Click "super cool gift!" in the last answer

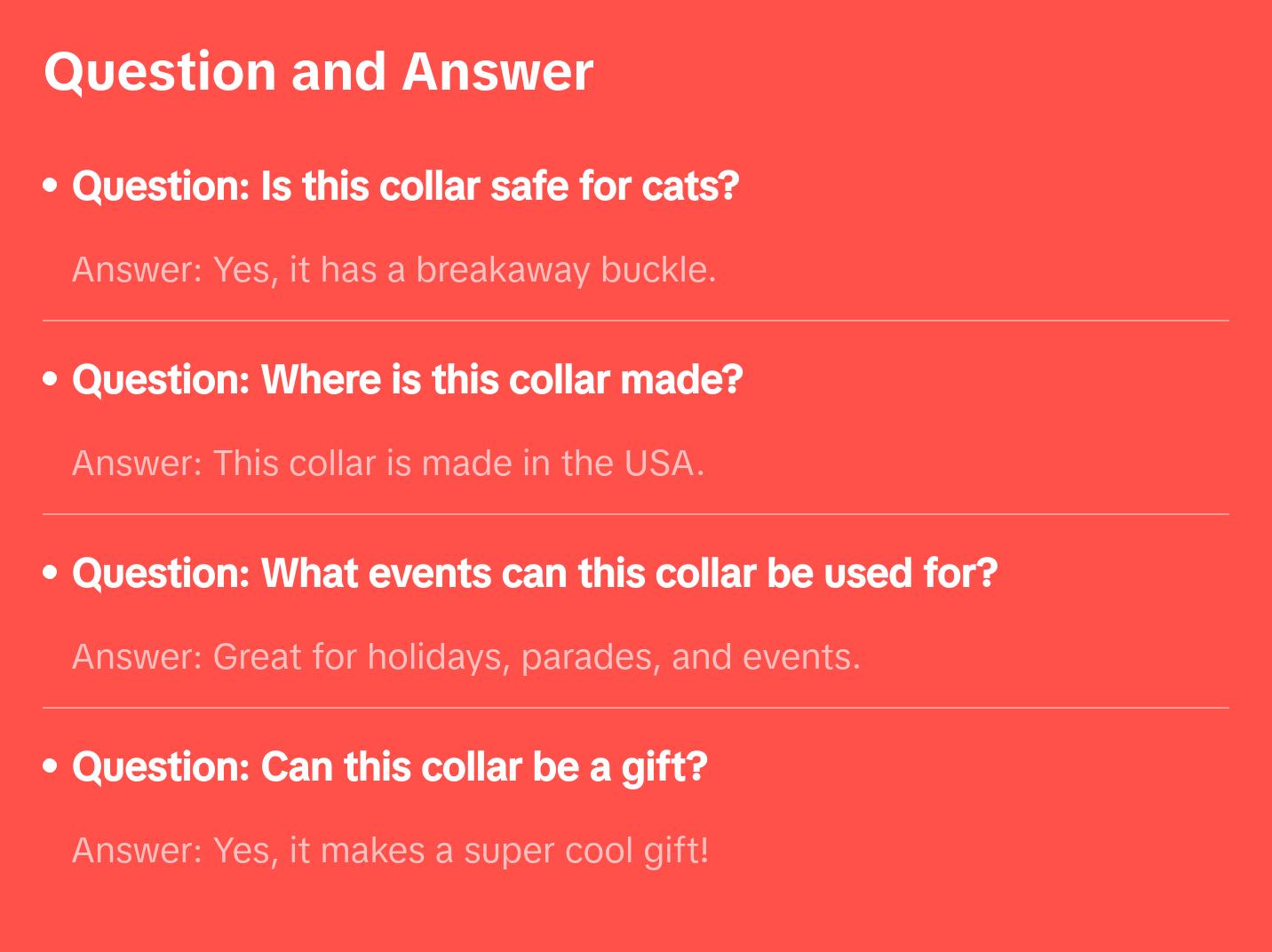tap(586, 851)
